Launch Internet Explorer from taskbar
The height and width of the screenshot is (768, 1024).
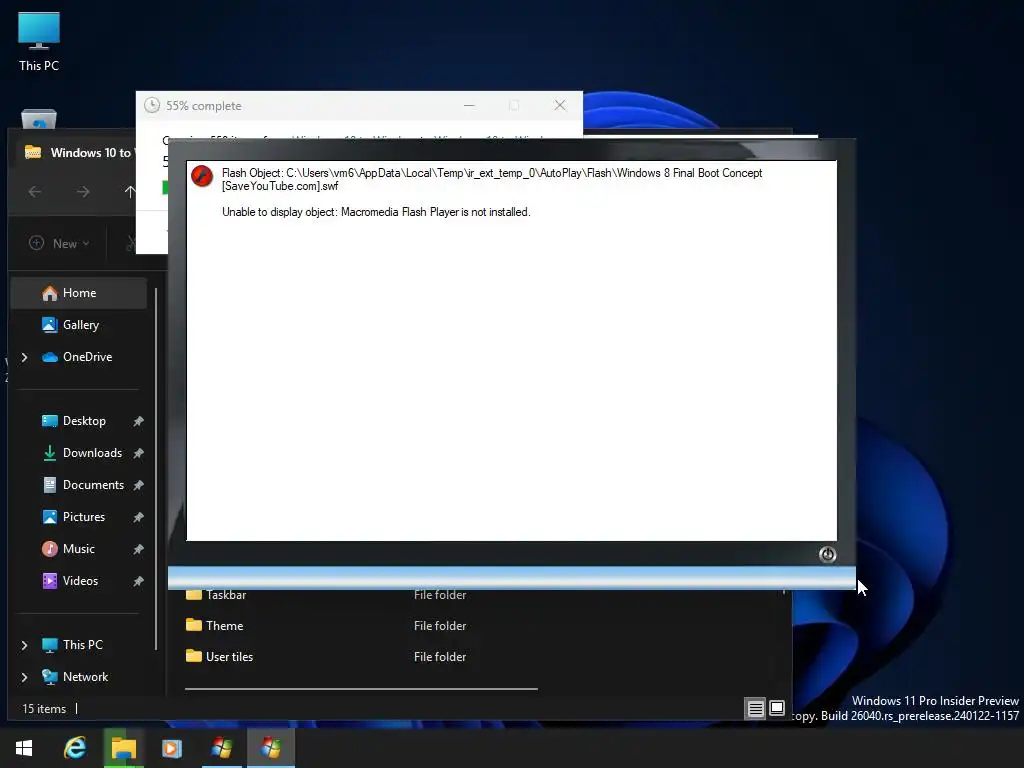tap(74, 748)
